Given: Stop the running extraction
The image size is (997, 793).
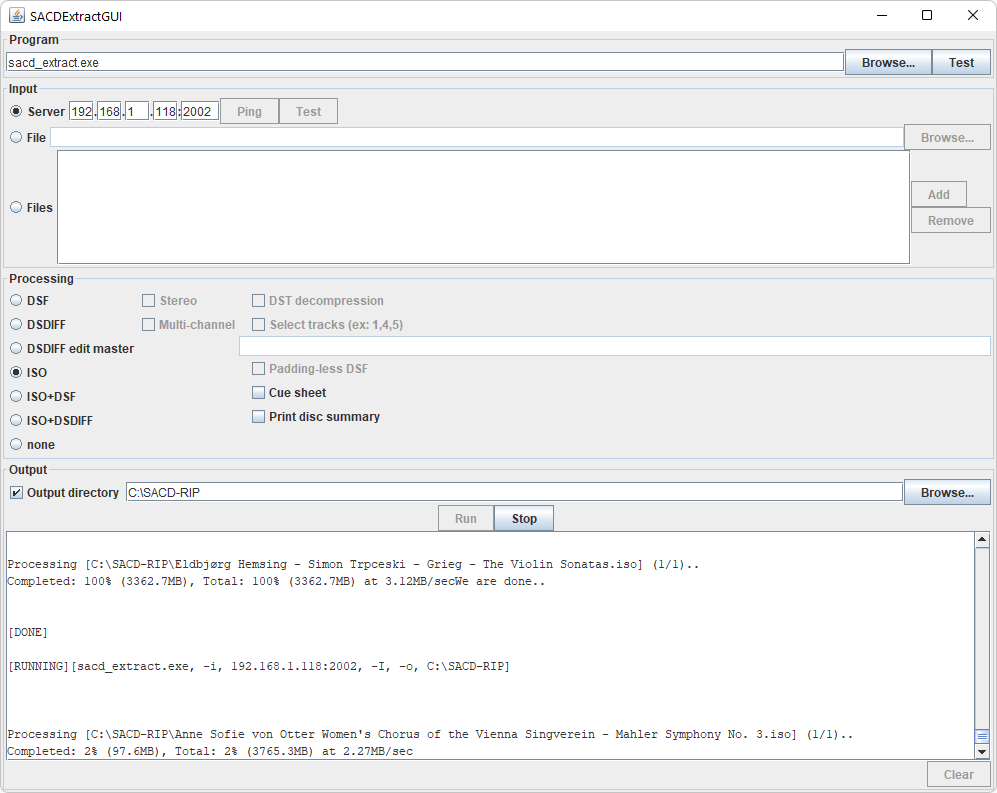Looking at the screenshot, I should [x=524, y=518].
